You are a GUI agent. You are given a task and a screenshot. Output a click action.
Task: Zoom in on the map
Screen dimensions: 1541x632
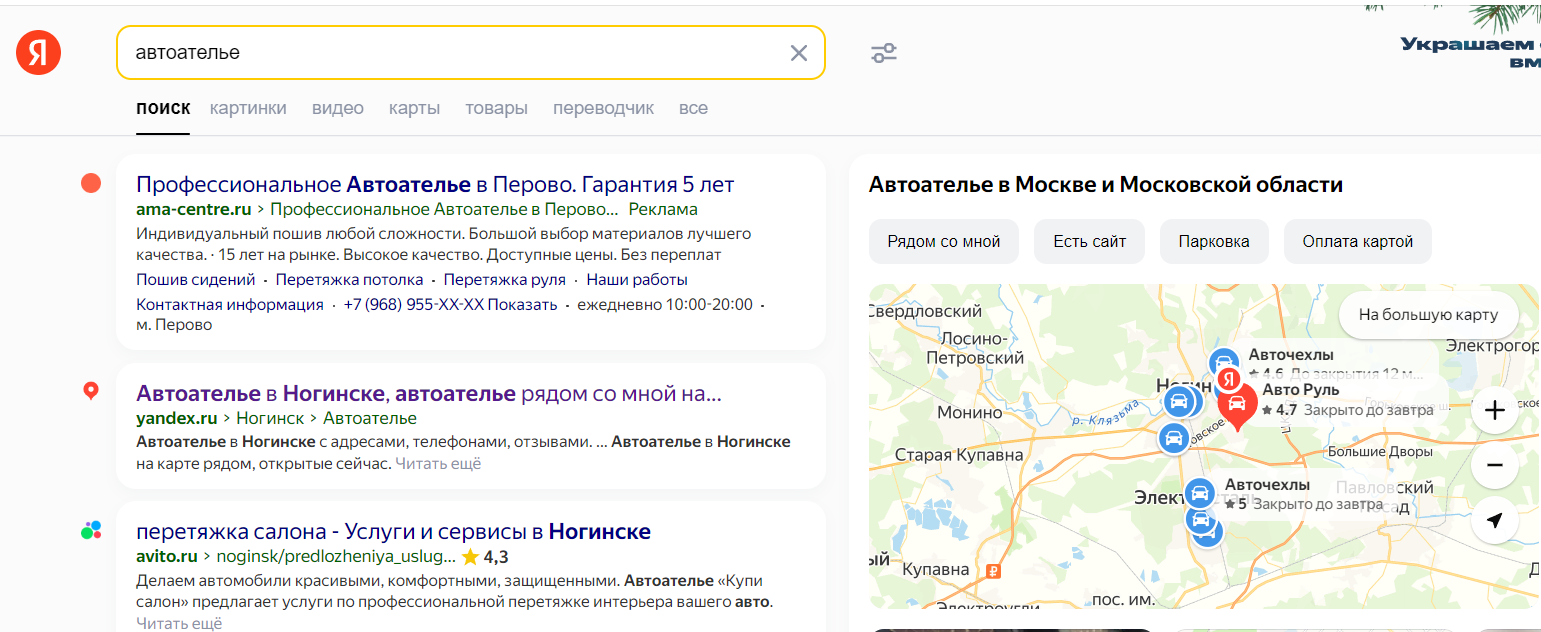click(1494, 411)
